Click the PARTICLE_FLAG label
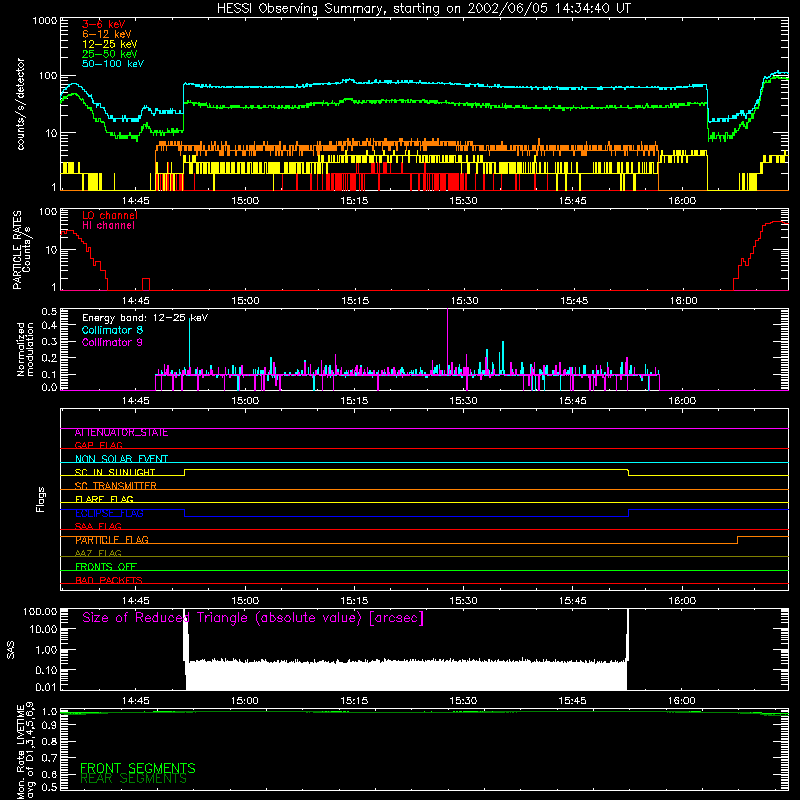Screen dimensions: 800x800 tap(112, 540)
